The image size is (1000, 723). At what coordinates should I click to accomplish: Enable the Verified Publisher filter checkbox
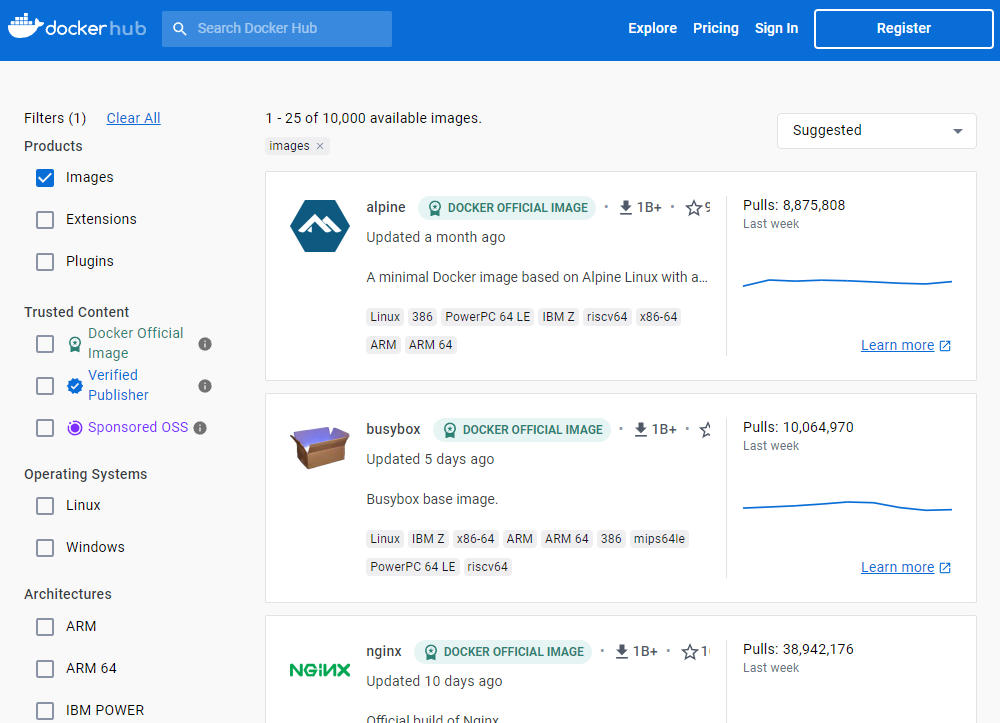45,386
